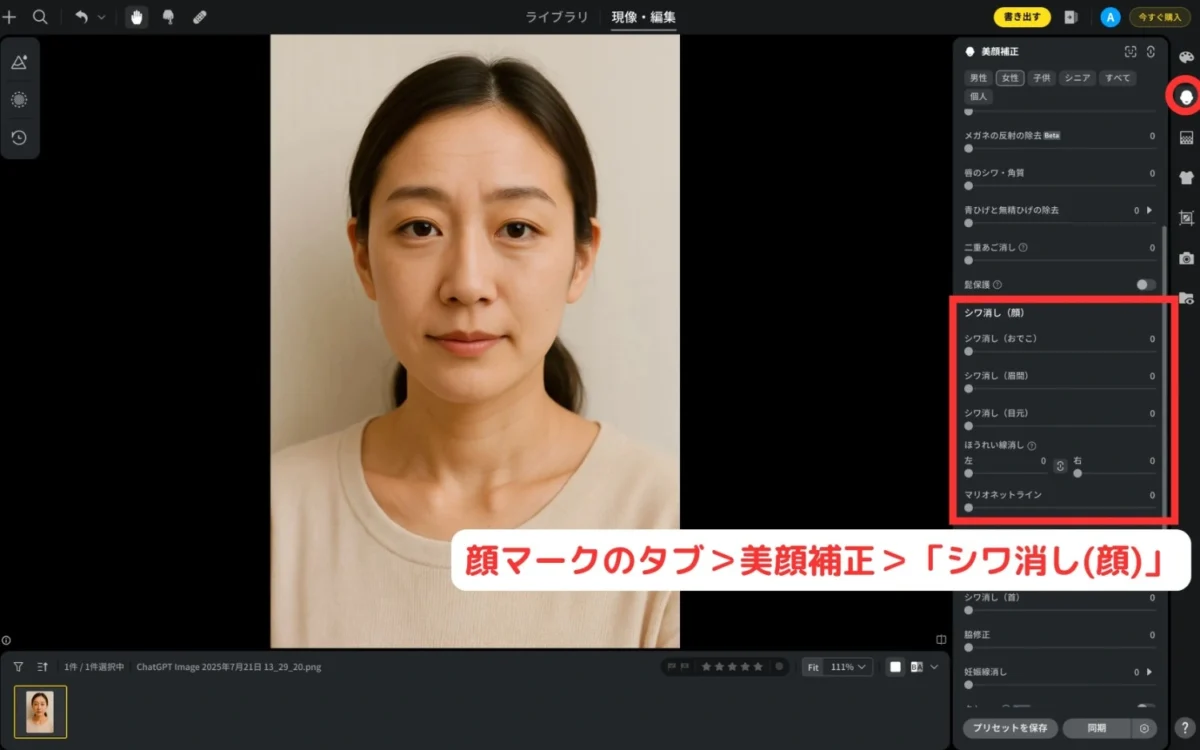Open the filmstrip filter funnel icon
The width and height of the screenshot is (1200, 750).
pos(18,666)
